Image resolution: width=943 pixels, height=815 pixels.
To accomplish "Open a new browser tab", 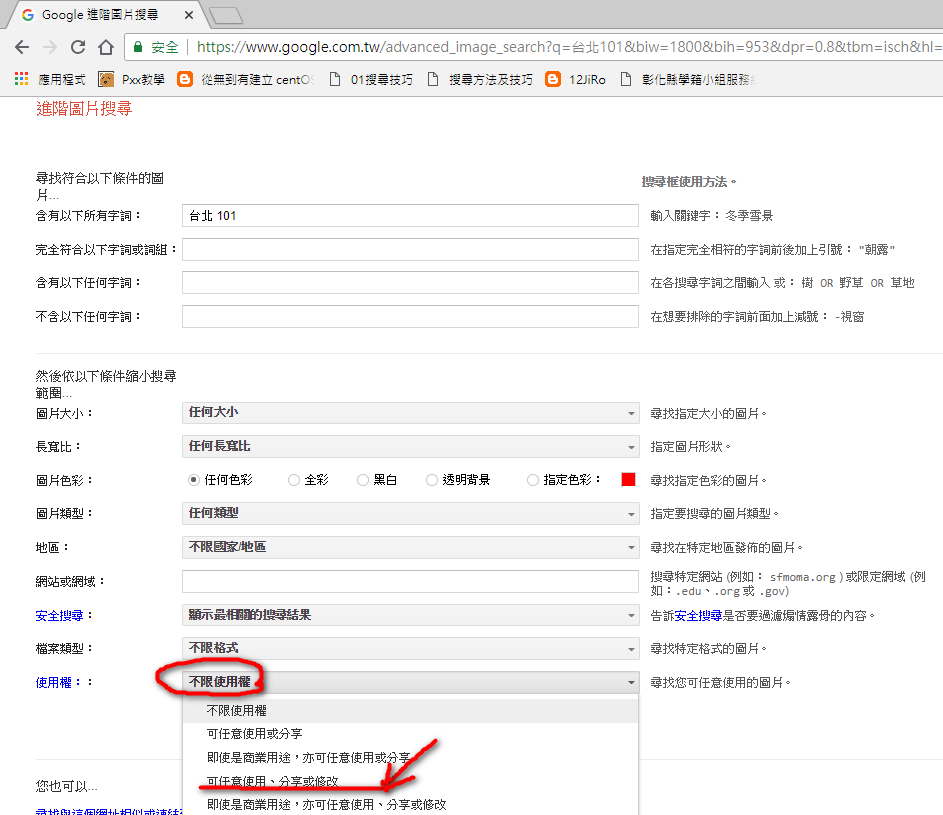I will pyautogui.click(x=226, y=16).
